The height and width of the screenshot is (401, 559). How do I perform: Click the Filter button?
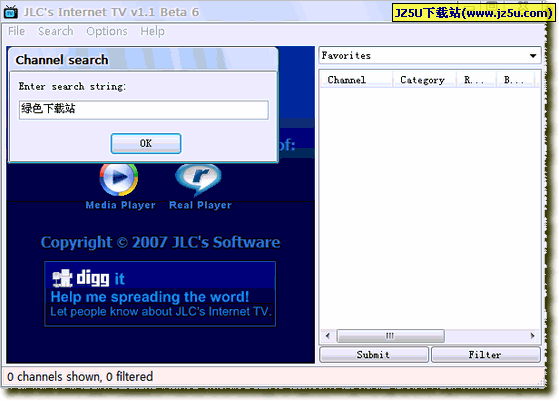[486, 355]
